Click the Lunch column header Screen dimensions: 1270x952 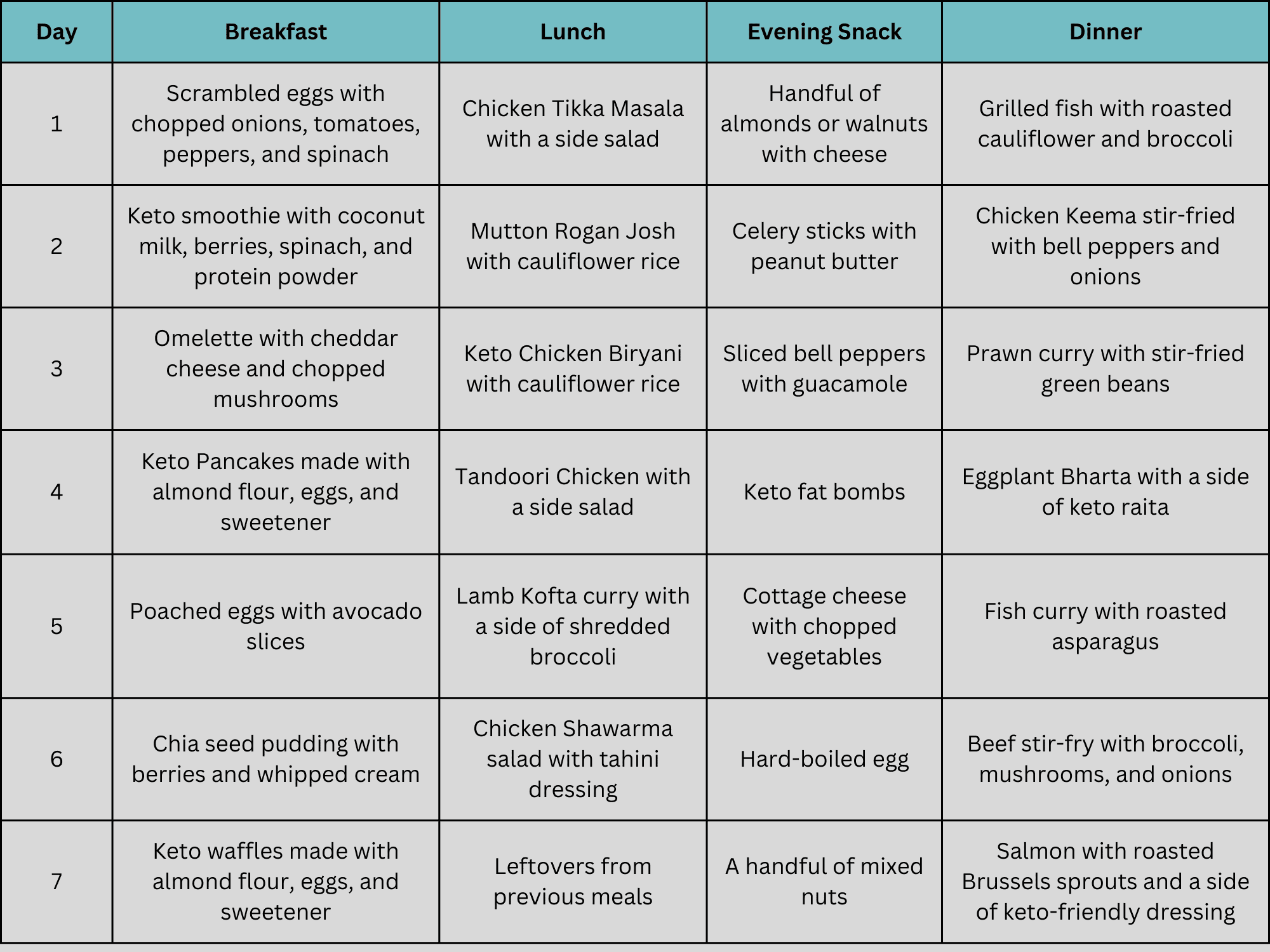click(x=573, y=32)
